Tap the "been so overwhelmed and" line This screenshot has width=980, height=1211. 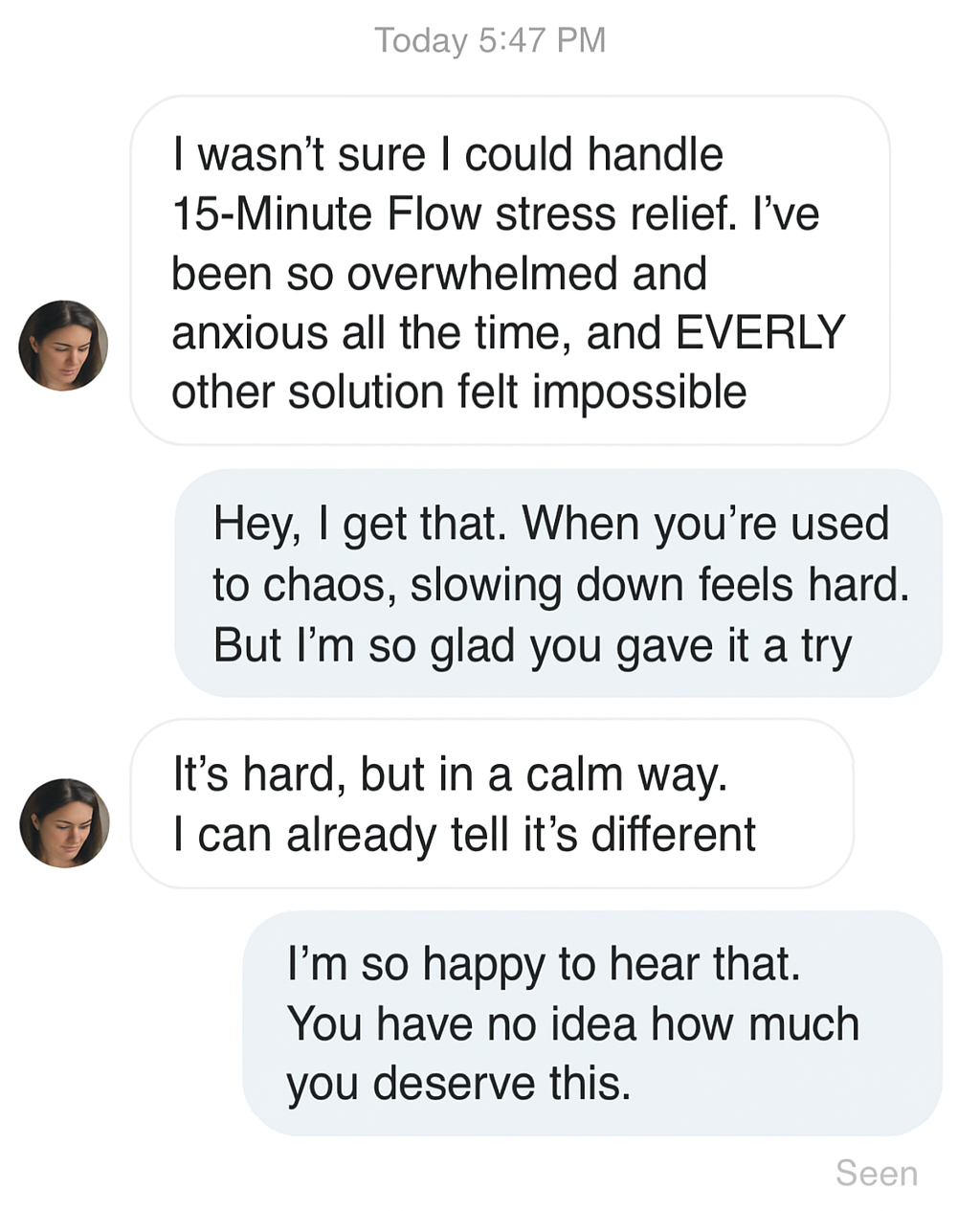click(x=438, y=274)
